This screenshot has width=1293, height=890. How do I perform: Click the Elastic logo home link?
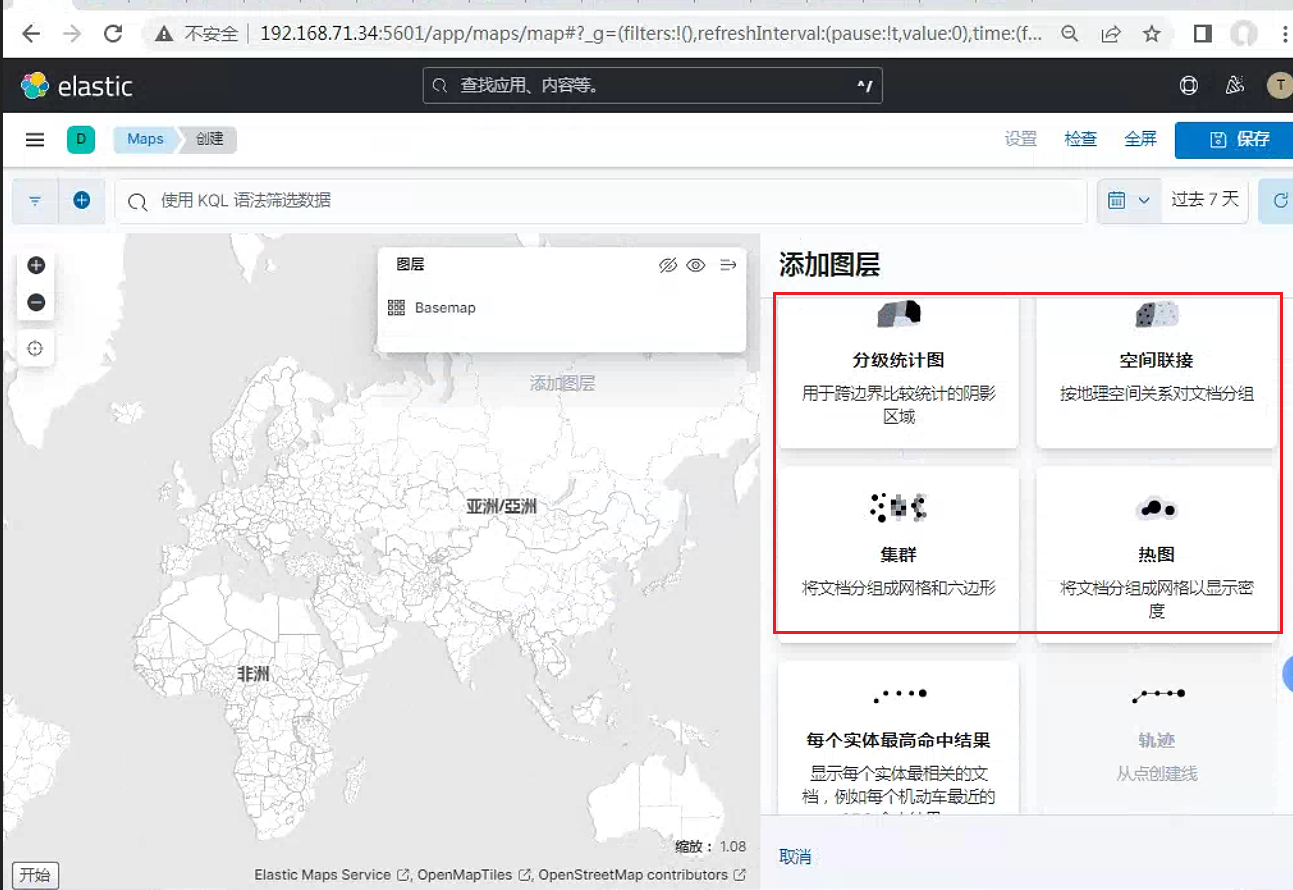(x=77, y=86)
